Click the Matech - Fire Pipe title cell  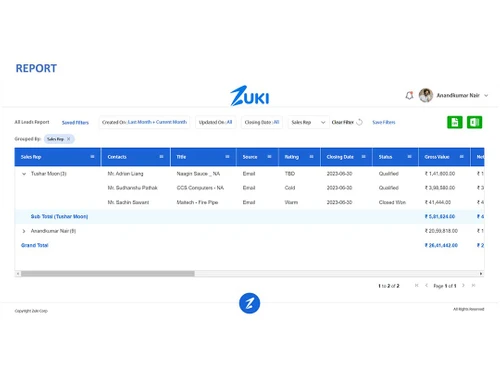[197, 202]
